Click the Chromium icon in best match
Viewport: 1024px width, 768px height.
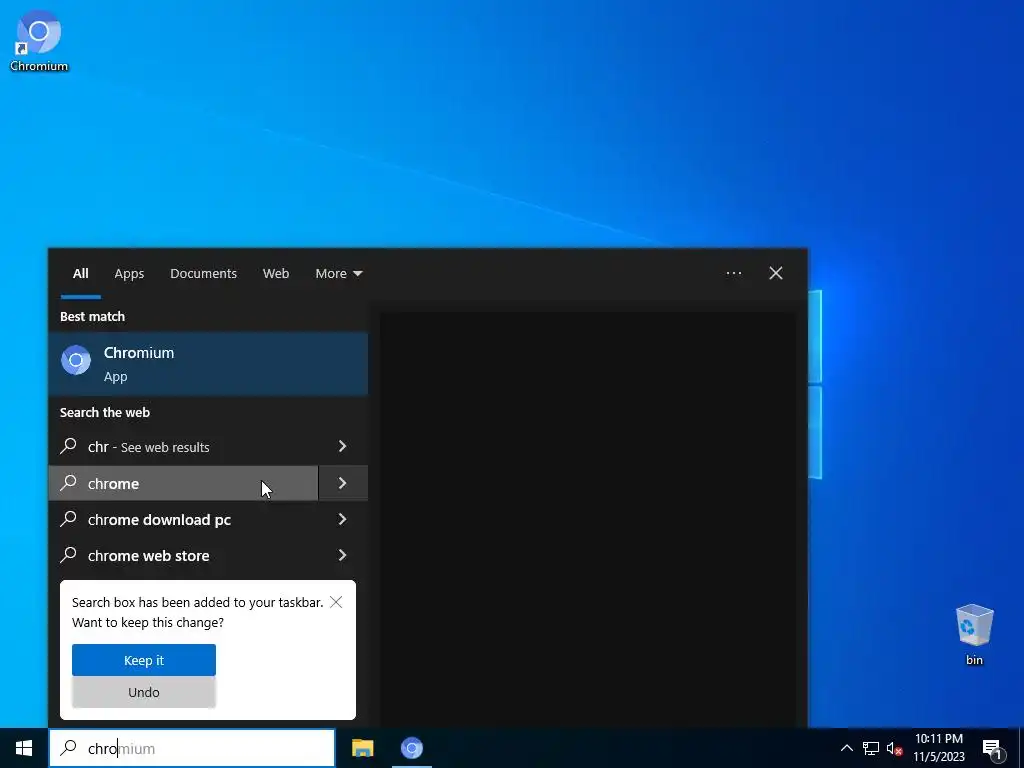tap(76, 360)
